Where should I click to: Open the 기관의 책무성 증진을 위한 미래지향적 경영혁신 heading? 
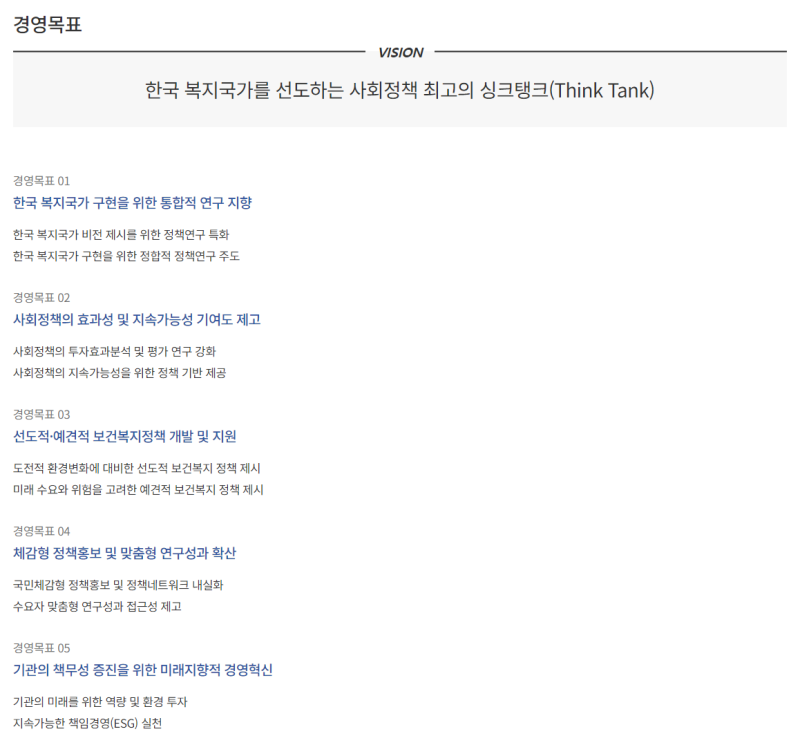click(143, 670)
